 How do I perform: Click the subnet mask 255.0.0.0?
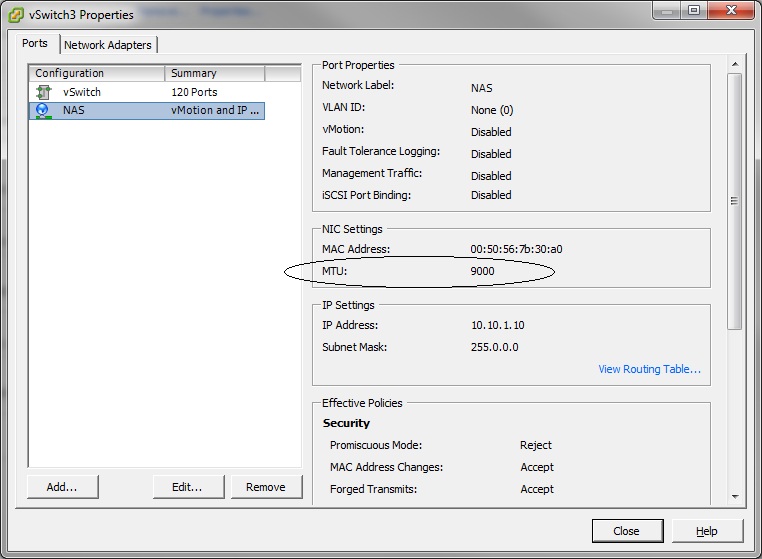(494, 347)
